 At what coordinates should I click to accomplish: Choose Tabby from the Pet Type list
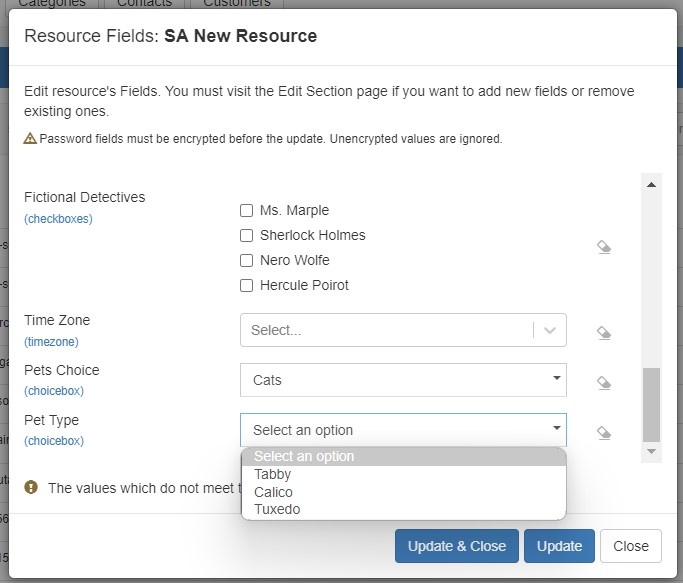pyautogui.click(x=273, y=475)
